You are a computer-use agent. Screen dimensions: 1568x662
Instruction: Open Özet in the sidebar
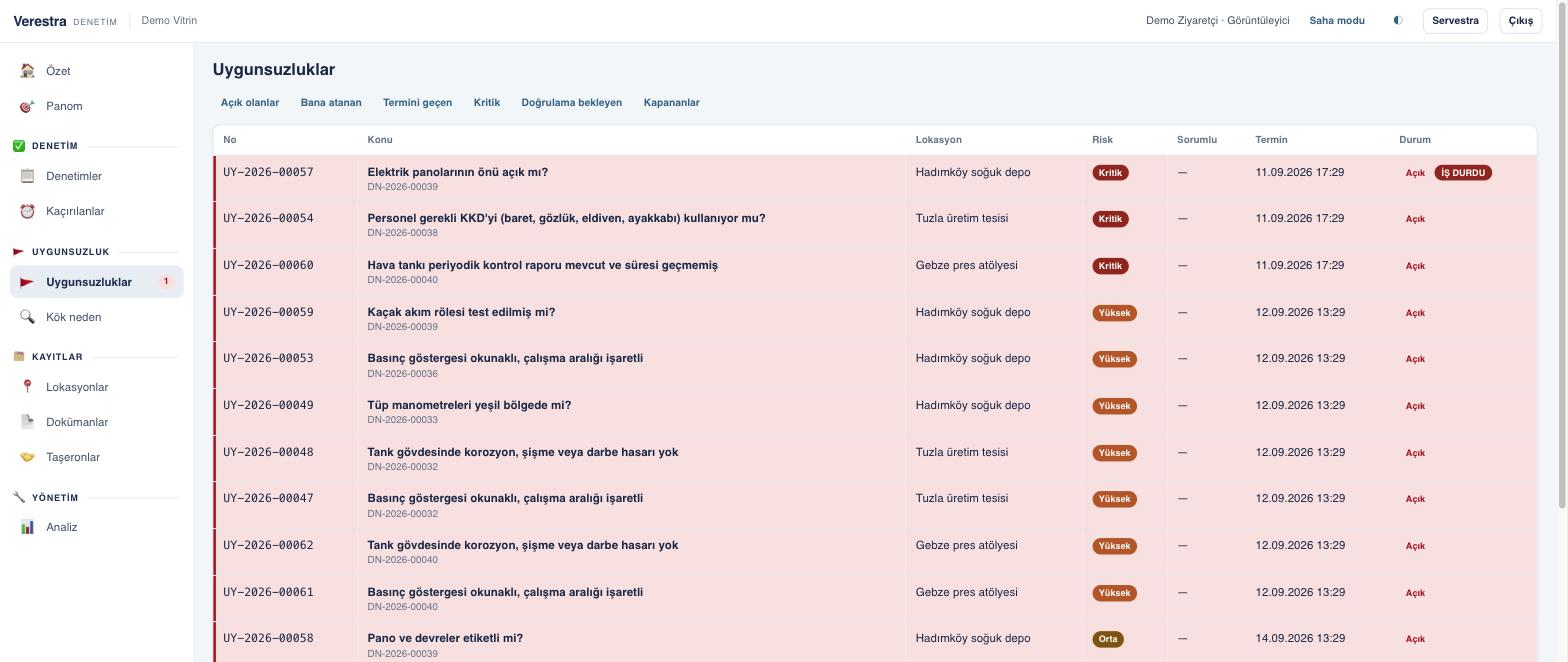coord(97,71)
